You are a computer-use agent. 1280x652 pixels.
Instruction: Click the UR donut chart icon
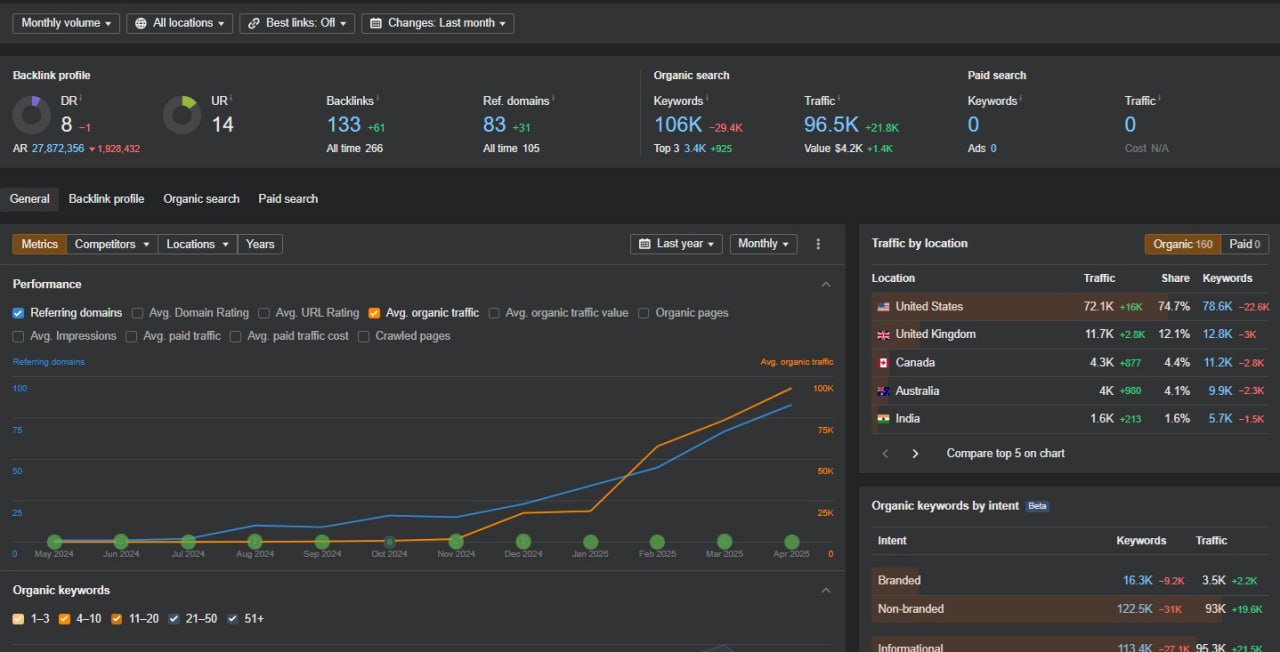pyautogui.click(x=182, y=115)
